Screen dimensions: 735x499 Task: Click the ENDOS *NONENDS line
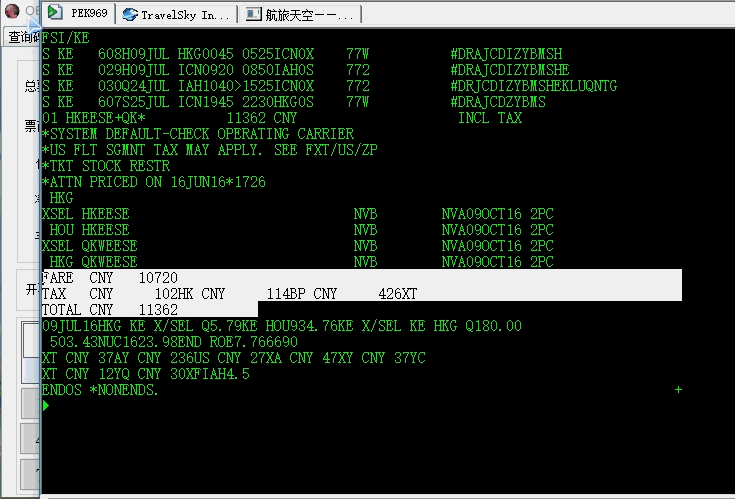click(100, 390)
